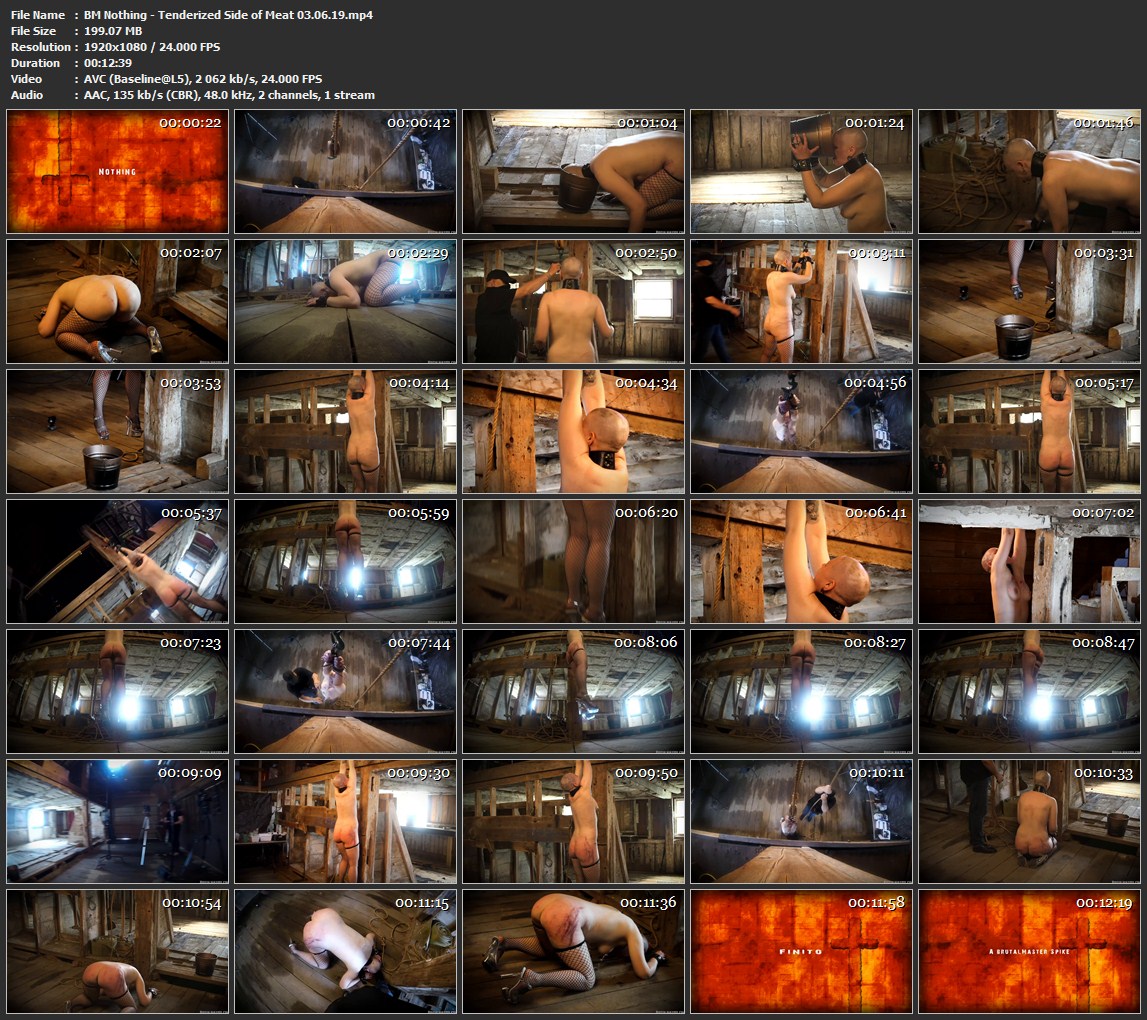Screen dimensions: 1147x1020
Task: Select the thumbnail stamped 00:07:44
Action: (x=345, y=691)
